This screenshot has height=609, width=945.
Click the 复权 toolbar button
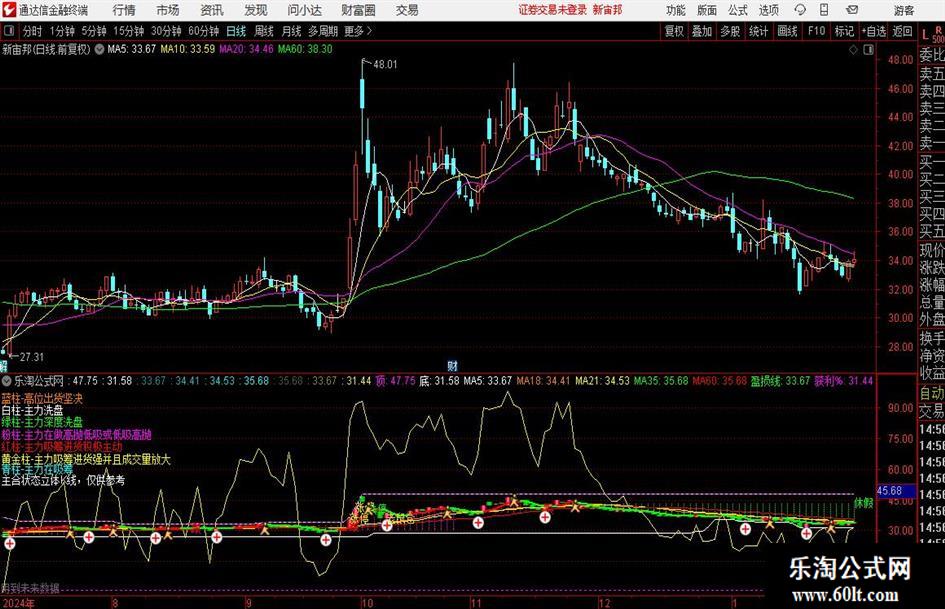pyautogui.click(x=674, y=31)
